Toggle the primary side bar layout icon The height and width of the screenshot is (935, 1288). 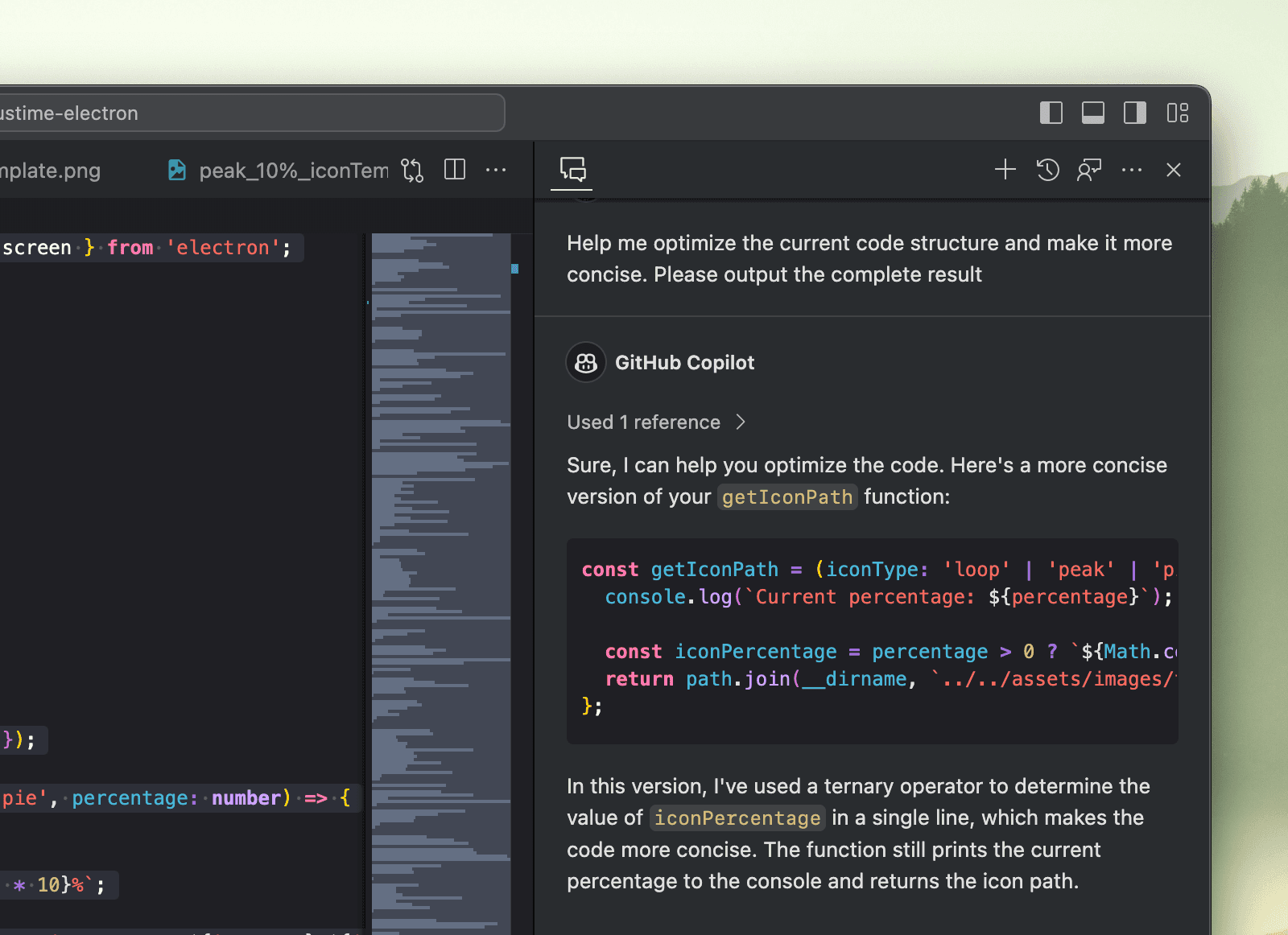1051,113
